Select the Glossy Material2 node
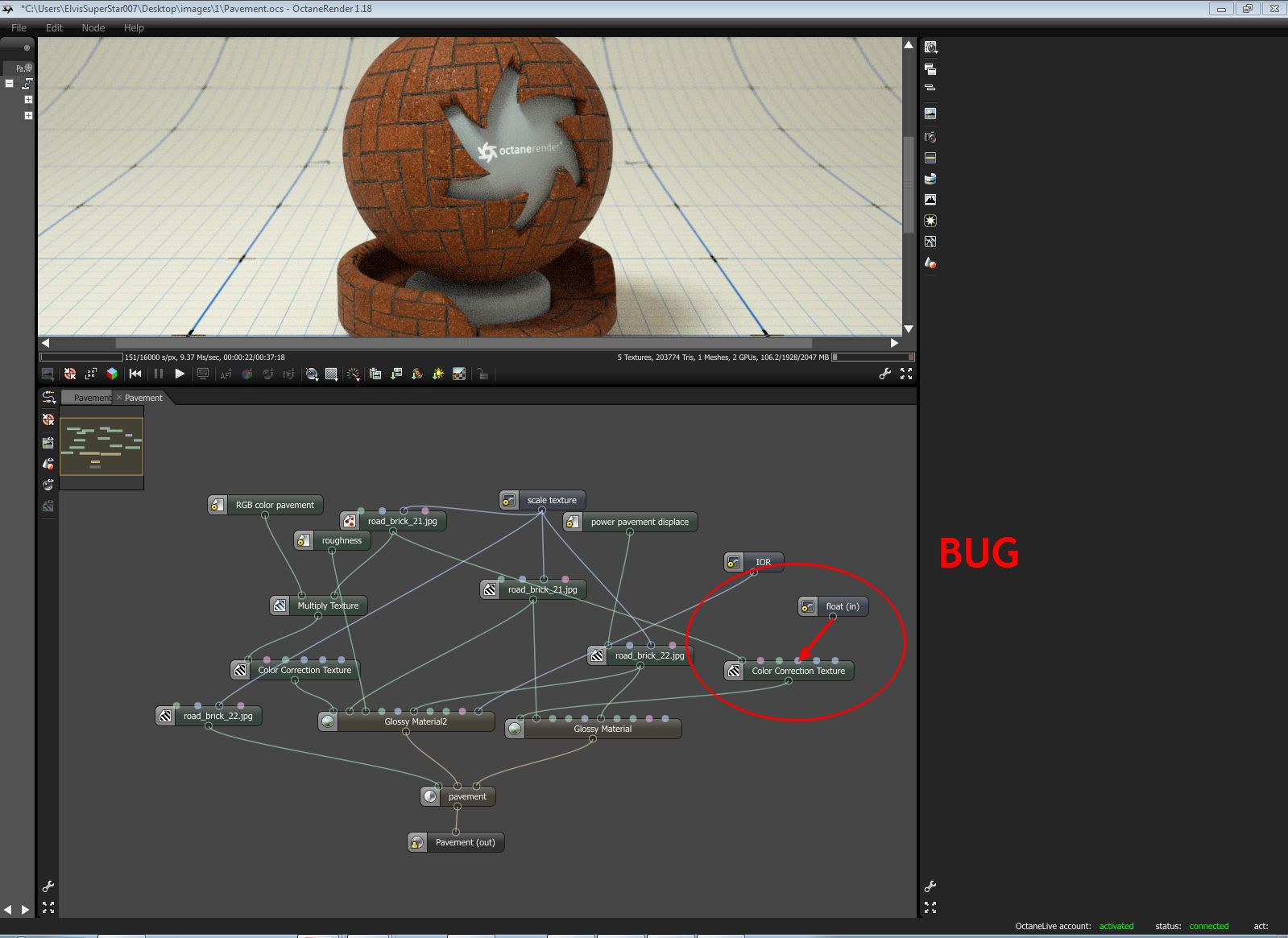1288x938 pixels. pyautogui.click(x=406, y=721)
